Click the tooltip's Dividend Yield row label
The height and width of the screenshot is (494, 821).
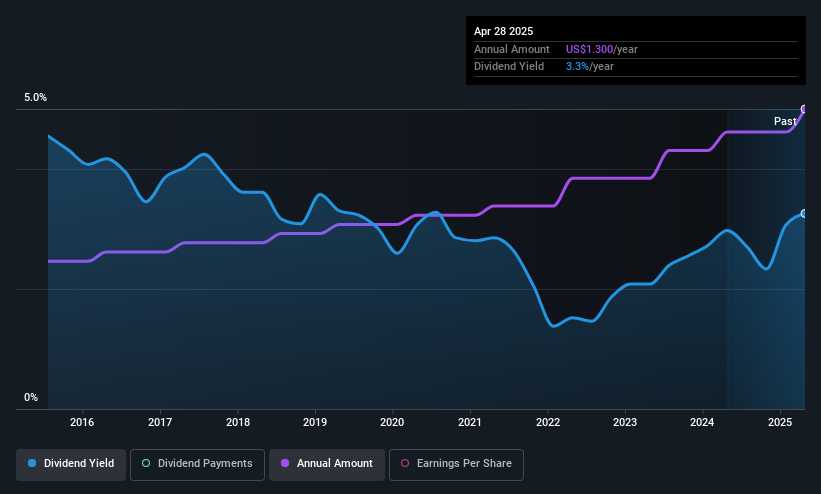(509, 67)
